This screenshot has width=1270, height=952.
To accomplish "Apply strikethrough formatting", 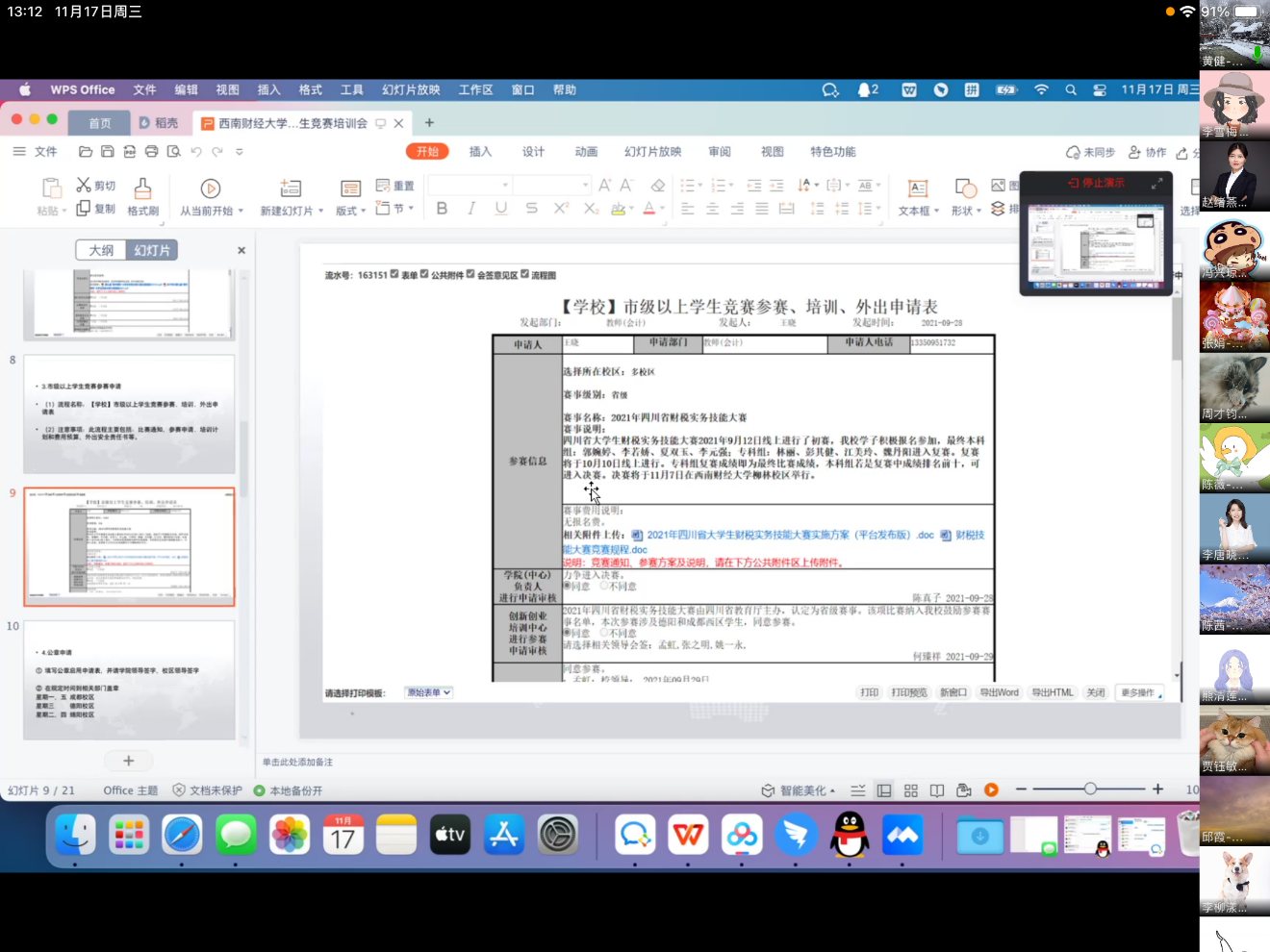I will [531, 209].
